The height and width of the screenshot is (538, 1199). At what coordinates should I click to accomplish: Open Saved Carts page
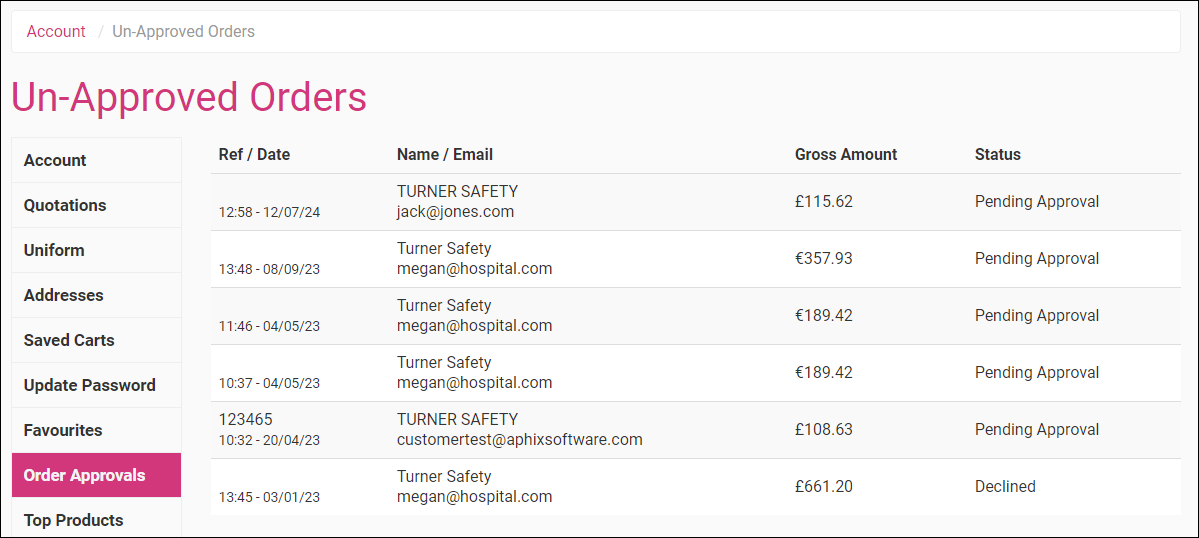click(69, 340)
